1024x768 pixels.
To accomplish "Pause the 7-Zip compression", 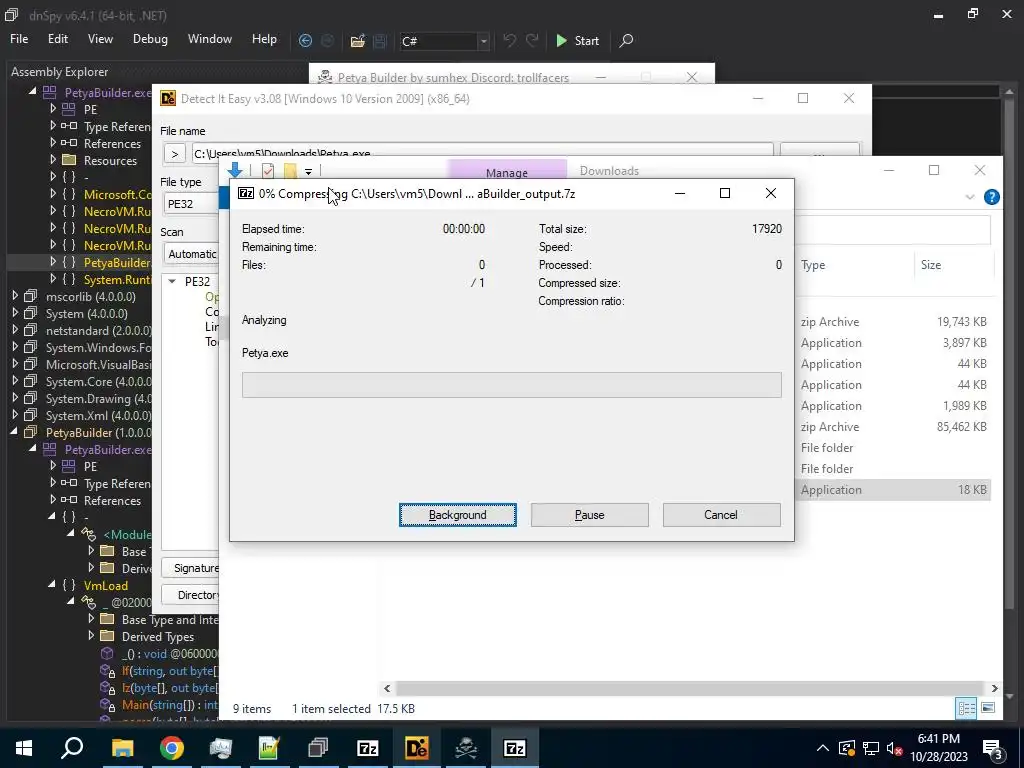I will pyautogui.click(x=590, y=515).
